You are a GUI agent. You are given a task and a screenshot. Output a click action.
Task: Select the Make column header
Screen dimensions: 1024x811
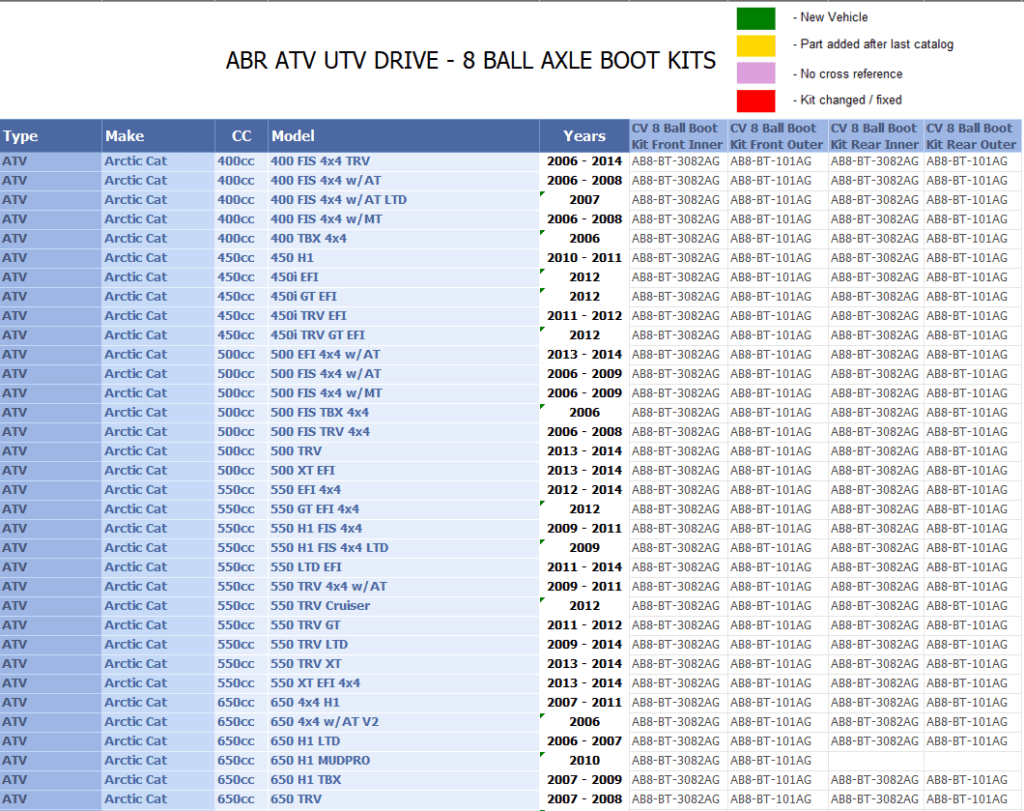click(157, 136)
